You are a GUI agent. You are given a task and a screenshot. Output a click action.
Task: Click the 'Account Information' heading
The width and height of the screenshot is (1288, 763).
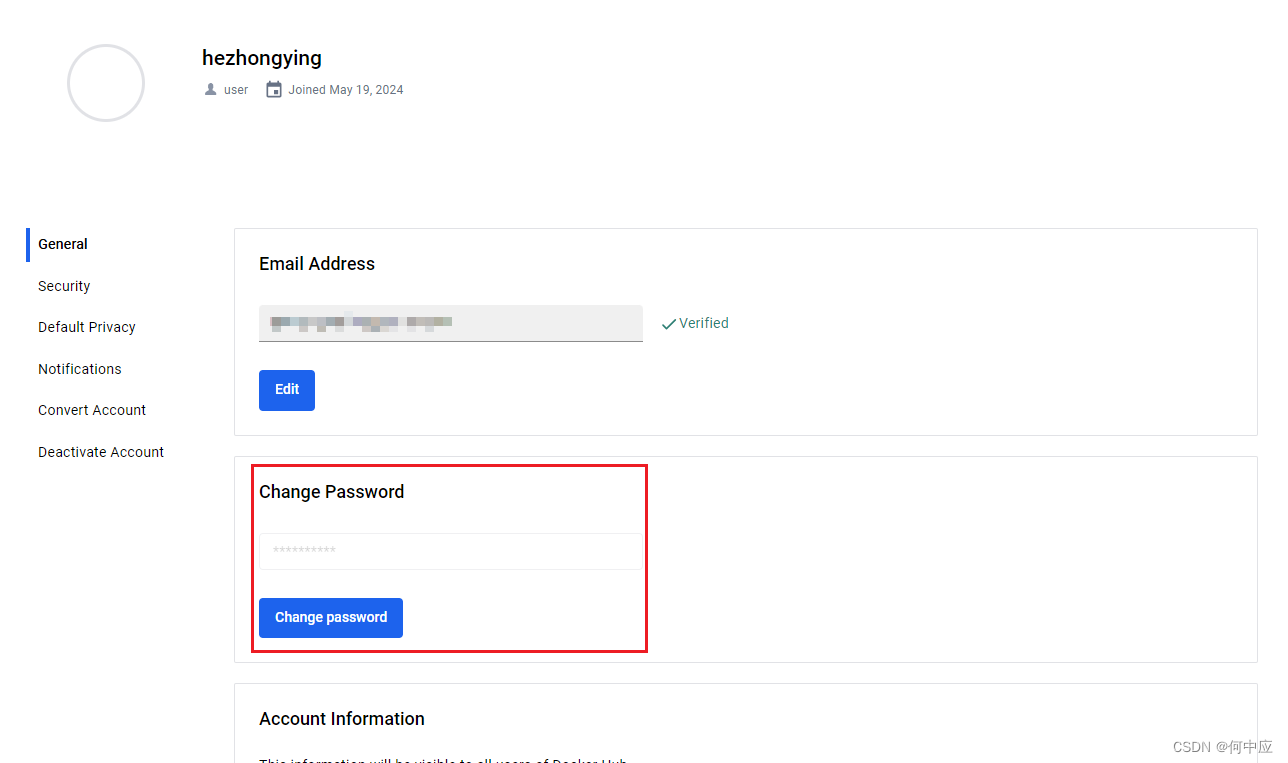[x=342, y=719]
